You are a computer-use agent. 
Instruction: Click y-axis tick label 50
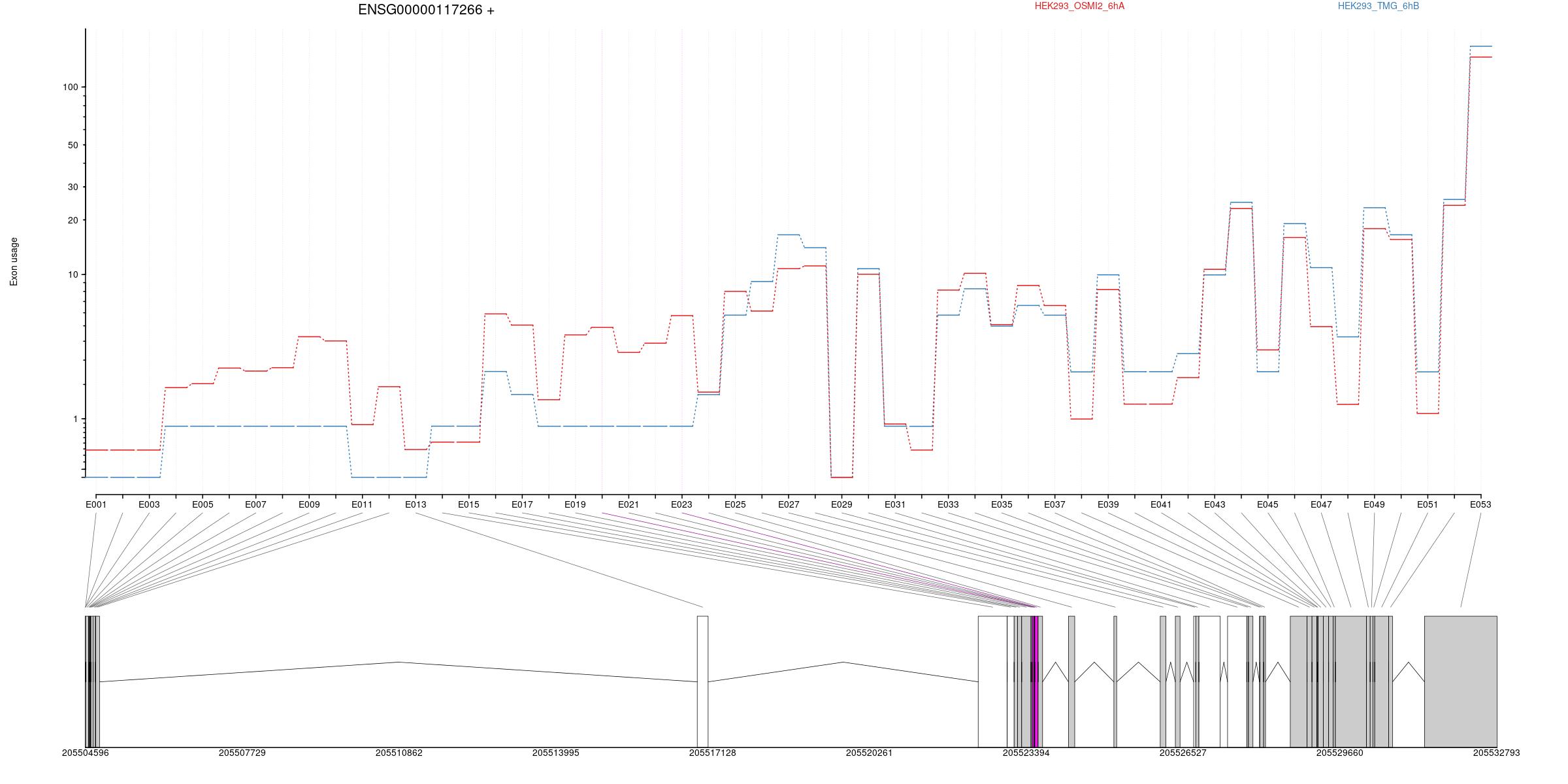(73, 145)
